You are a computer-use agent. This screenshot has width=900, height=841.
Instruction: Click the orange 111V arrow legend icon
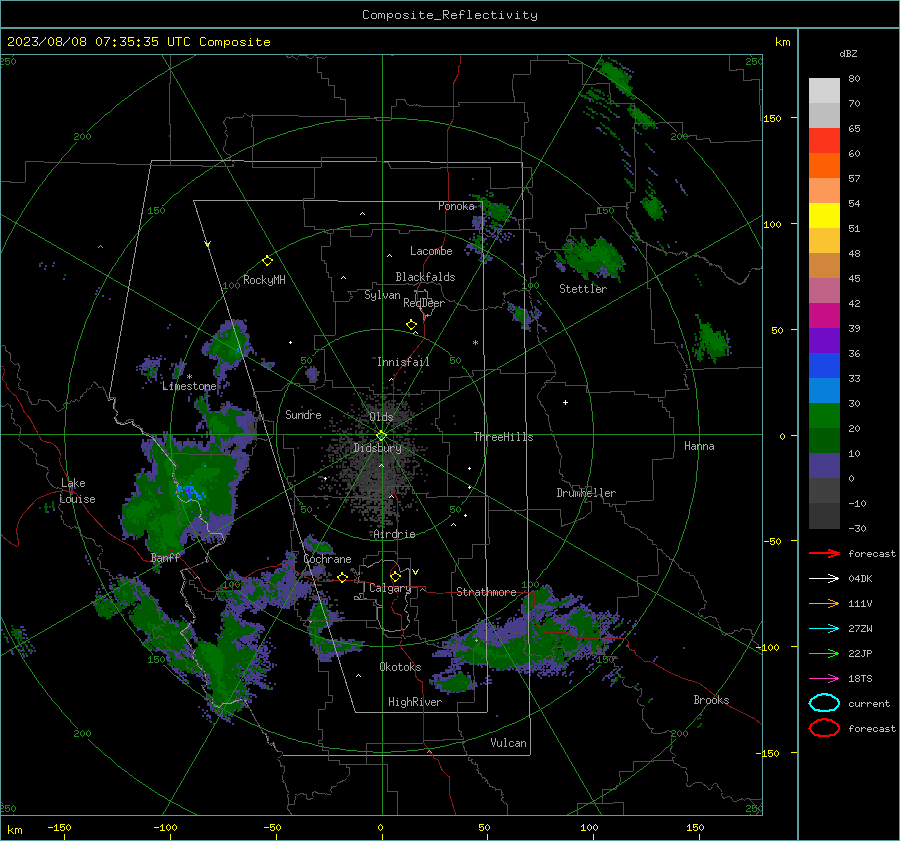click(824, 603)
